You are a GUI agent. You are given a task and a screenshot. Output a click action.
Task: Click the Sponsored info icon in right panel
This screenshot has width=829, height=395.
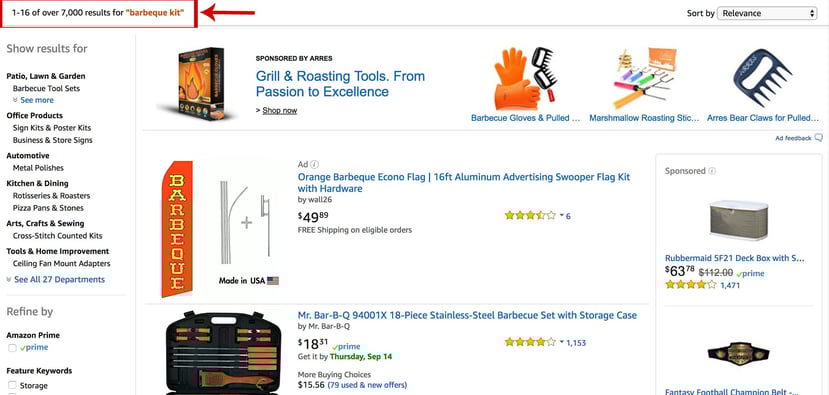[x=712, y=171]
